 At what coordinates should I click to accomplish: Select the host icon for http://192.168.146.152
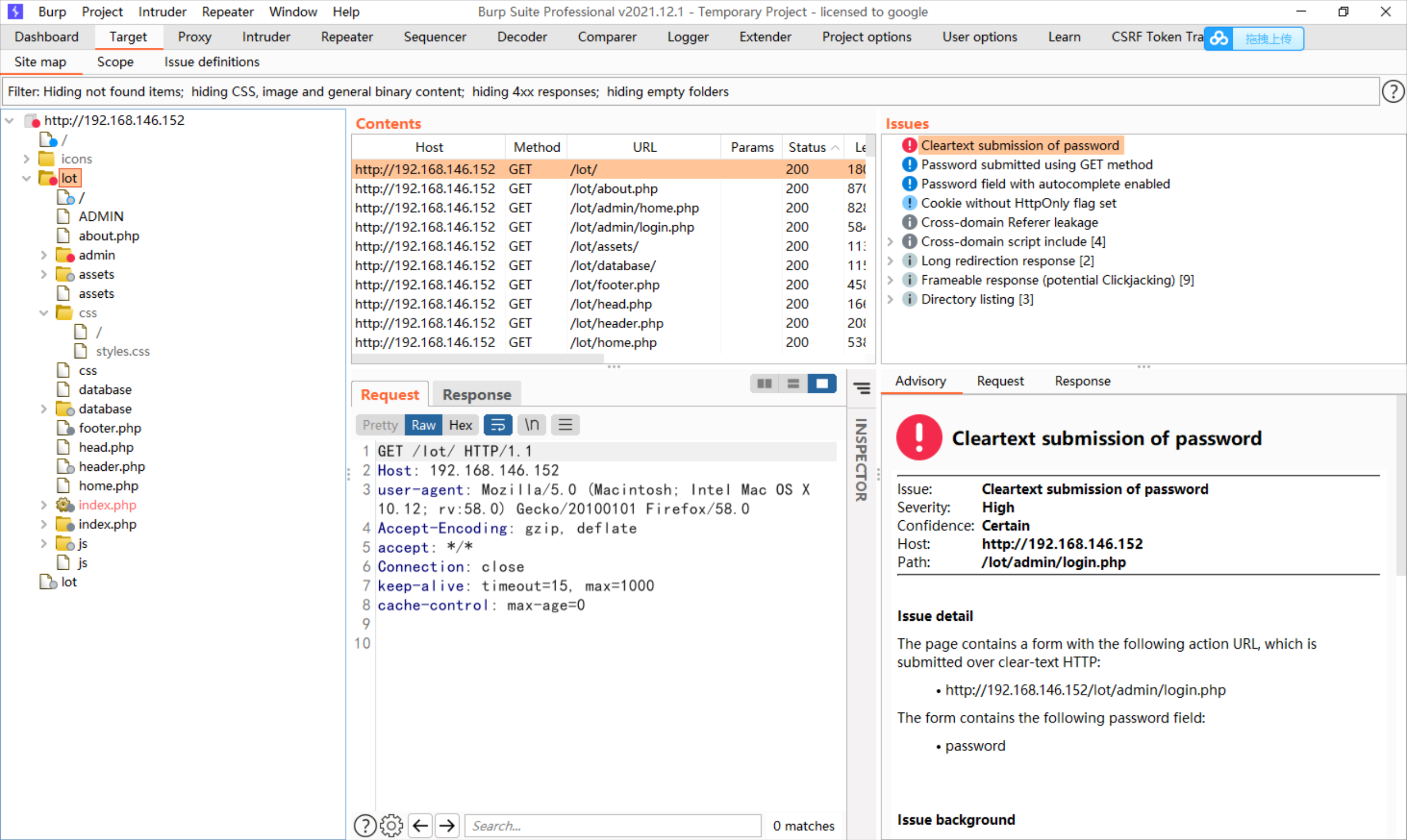tap(32, 120)
